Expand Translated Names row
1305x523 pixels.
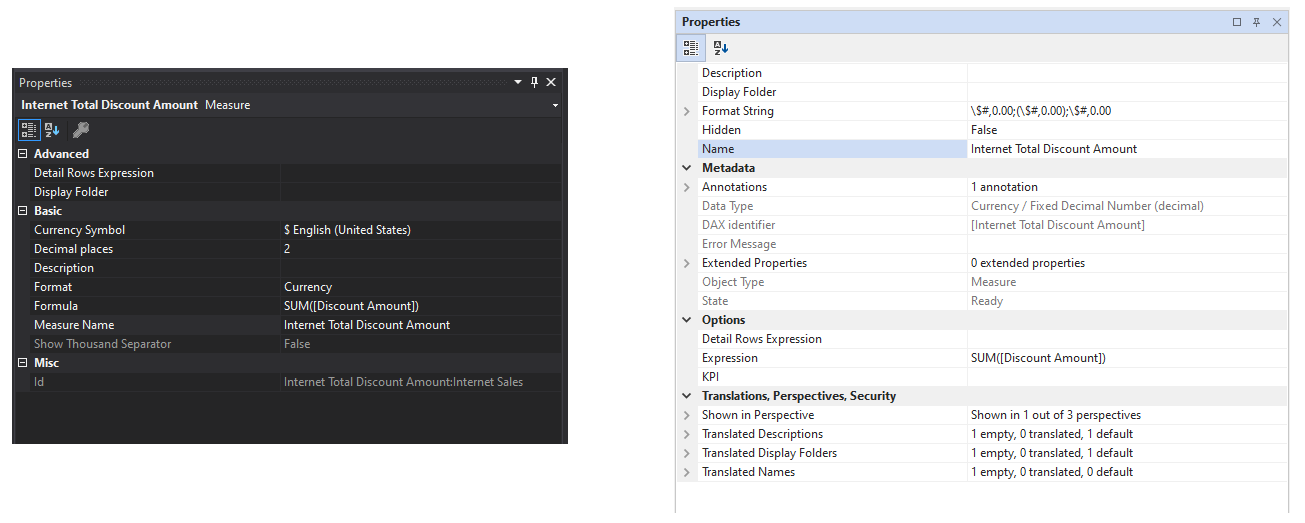pyautogui.click(x=687, y=472)
